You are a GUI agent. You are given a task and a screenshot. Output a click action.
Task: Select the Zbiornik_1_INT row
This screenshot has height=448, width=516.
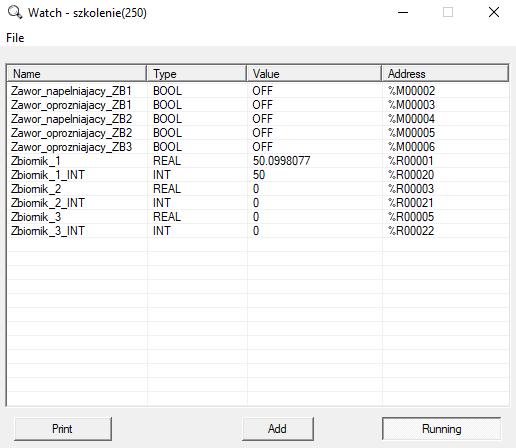(x=258, y=175)
